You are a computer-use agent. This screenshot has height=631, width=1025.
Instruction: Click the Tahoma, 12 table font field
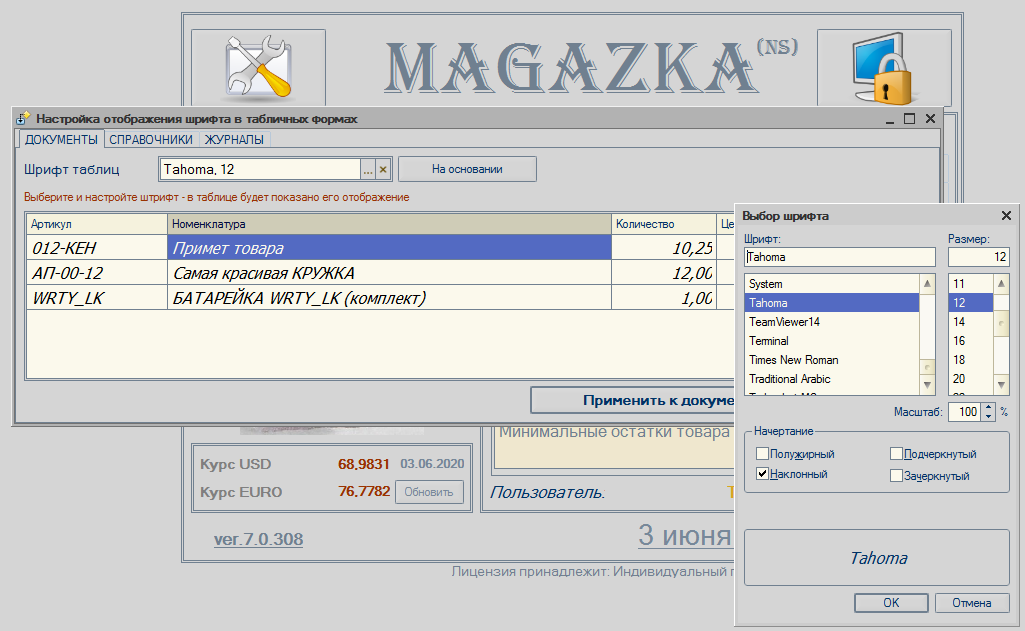tap(260, 169)
